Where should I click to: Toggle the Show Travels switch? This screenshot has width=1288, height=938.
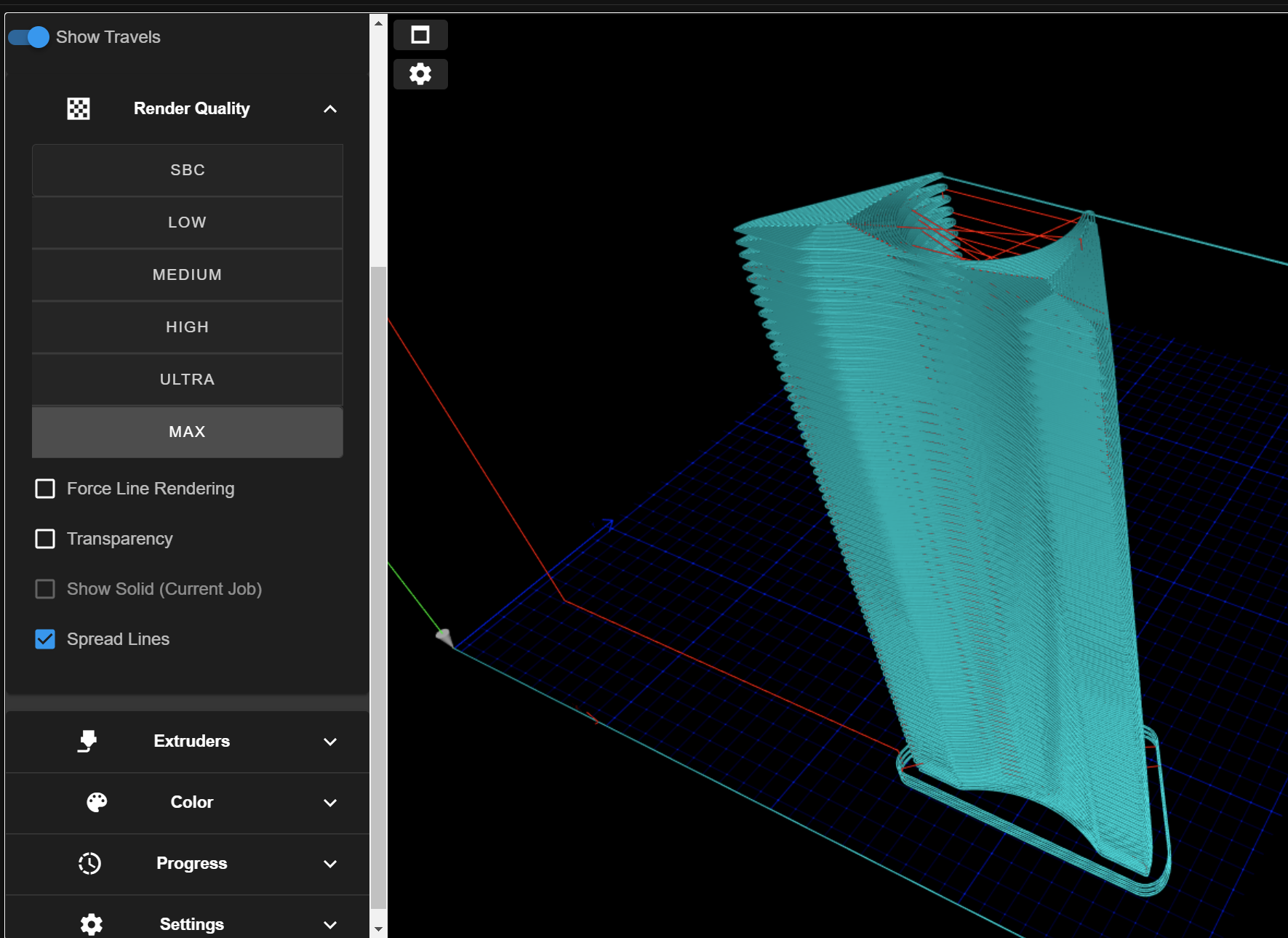pos(29,37)
